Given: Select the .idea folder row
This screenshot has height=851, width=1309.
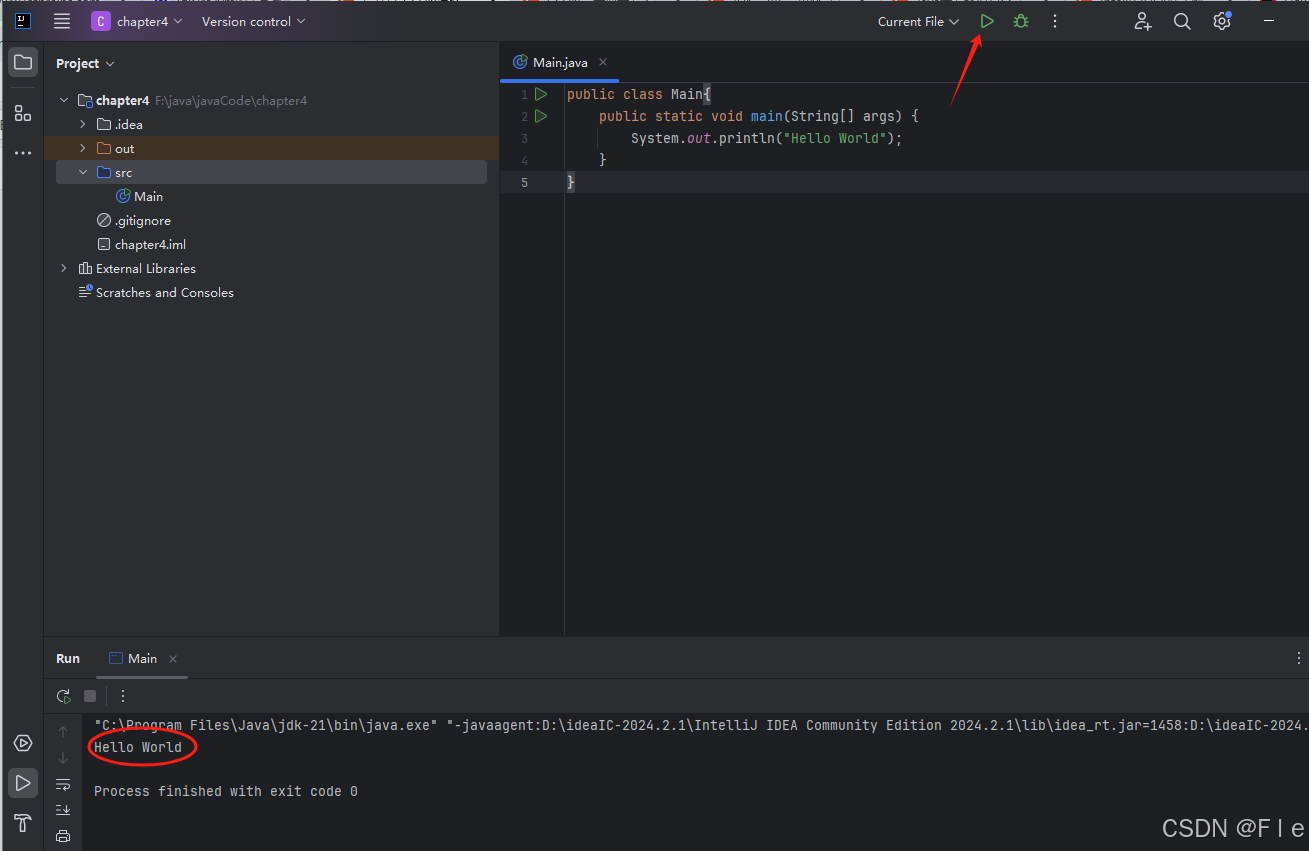Looking at the screenshot, I should [x=271, y=124].
